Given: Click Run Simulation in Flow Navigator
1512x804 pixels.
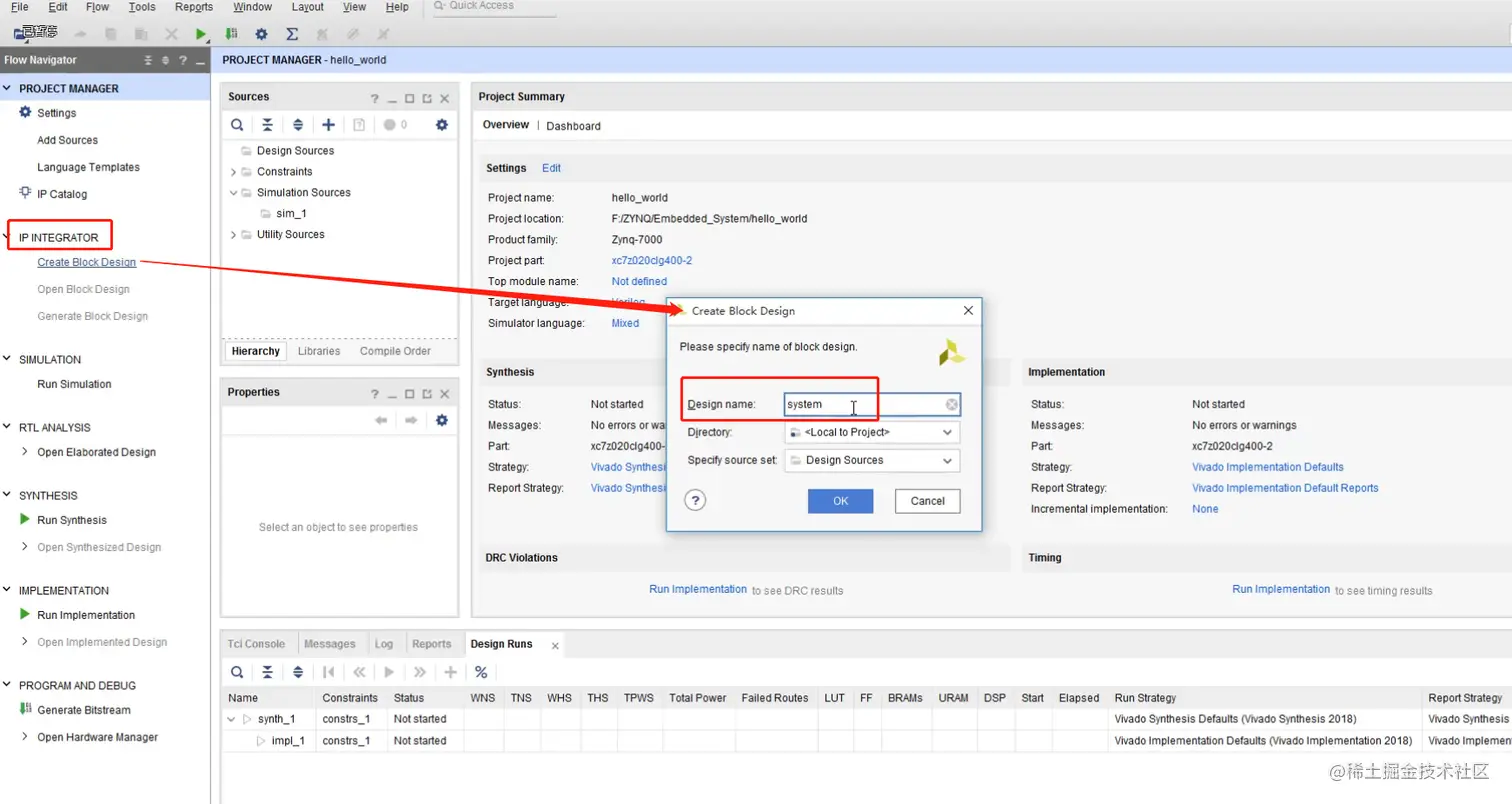Looking at the screenshot, I should pyautogui.click(x=74, y=384).
